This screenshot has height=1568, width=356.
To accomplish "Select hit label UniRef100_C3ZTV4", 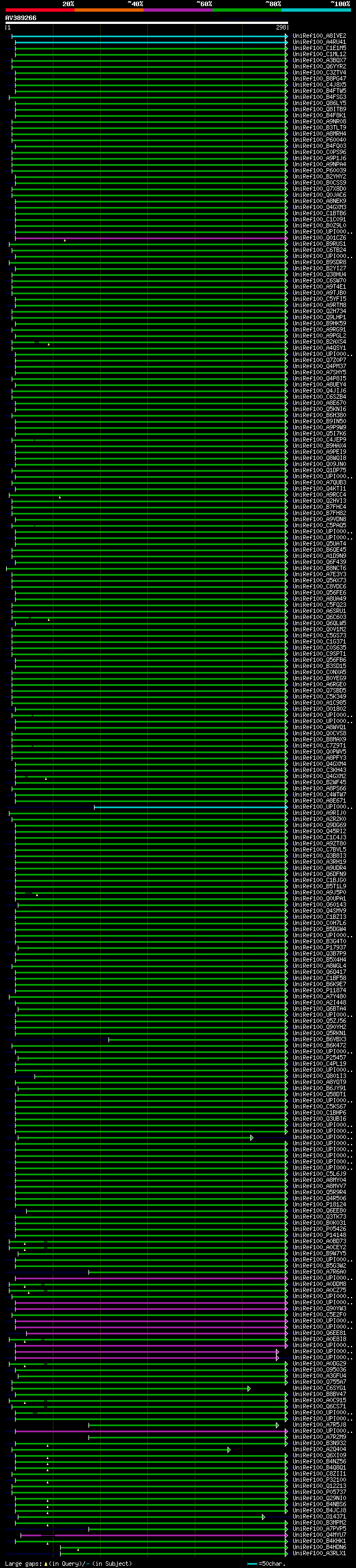I will tap(319, 72).
